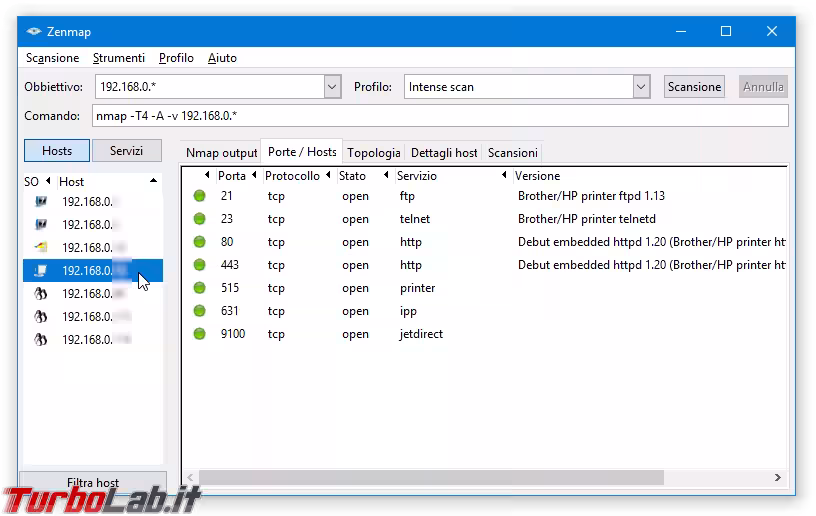Click the OS icon of the first host

[41, 201]
